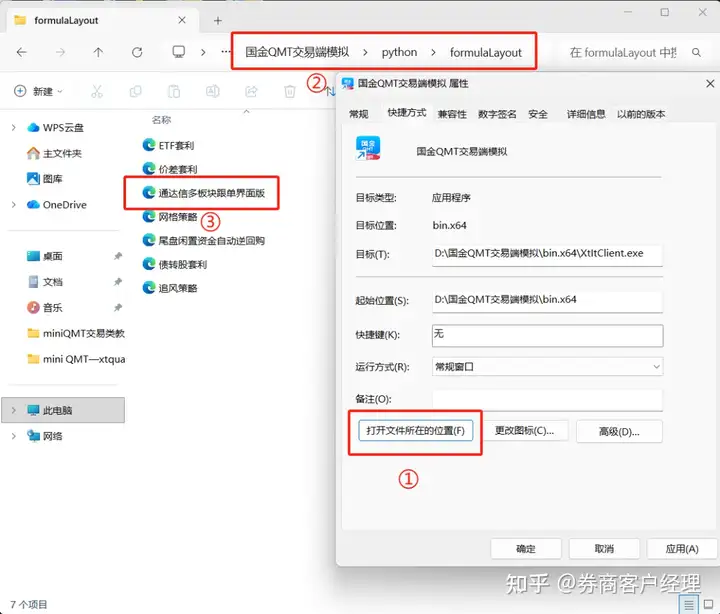
Task: Click 更改图标(C)... button
Action: (524, 431)
